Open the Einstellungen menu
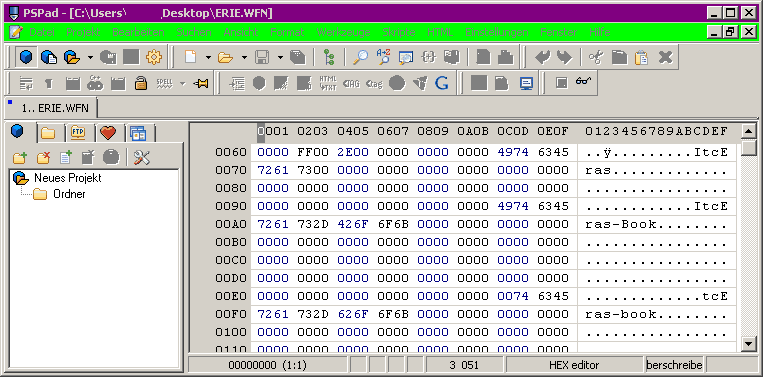The width and height of the screenshot is (763, 377). [496, 32]
